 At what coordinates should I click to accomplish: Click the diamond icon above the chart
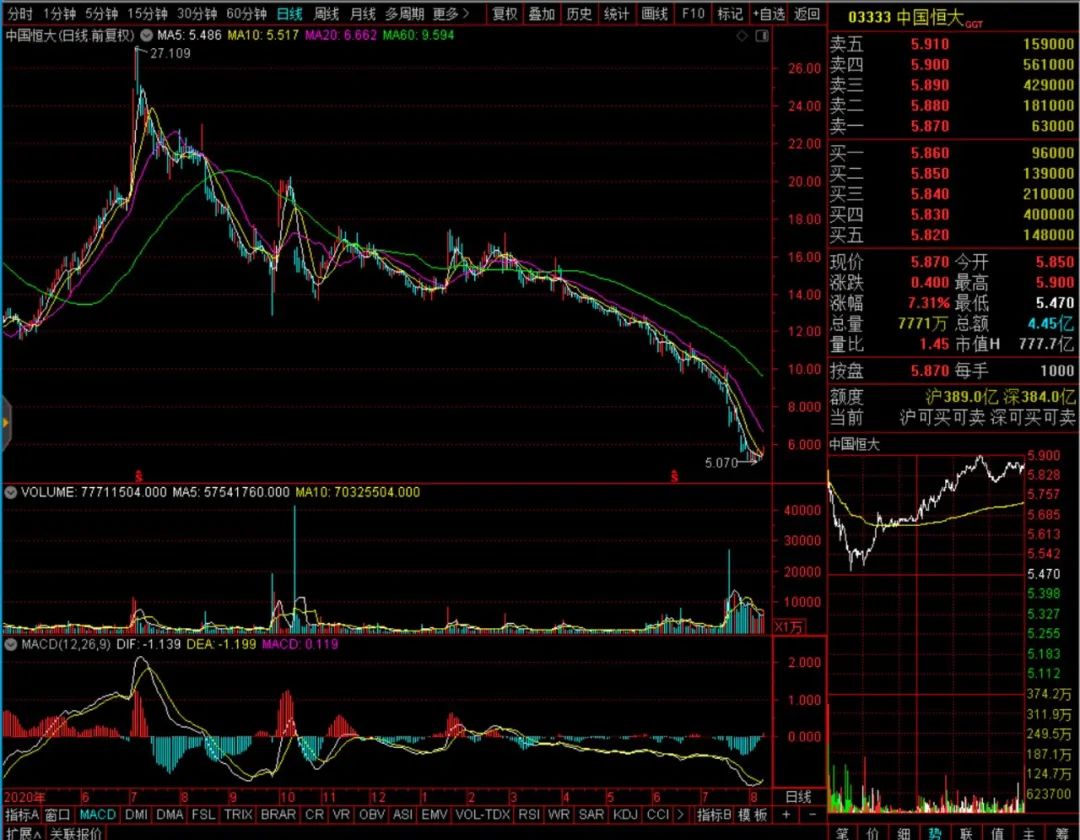tap(742, 36)
